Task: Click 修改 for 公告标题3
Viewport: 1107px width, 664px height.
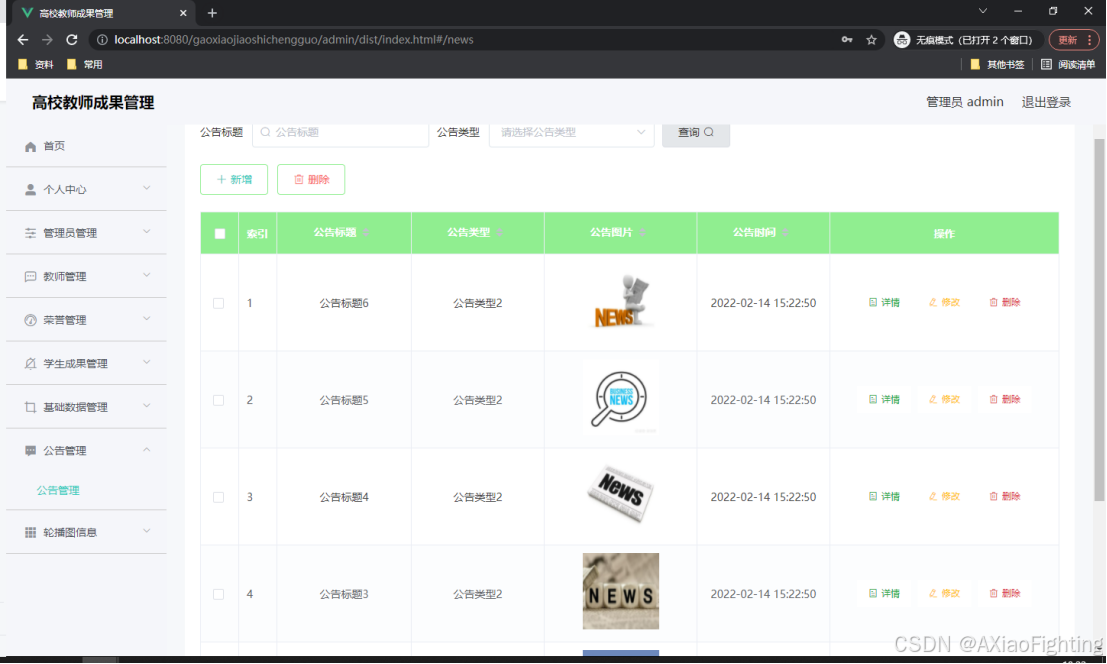Action: [944, 593]
